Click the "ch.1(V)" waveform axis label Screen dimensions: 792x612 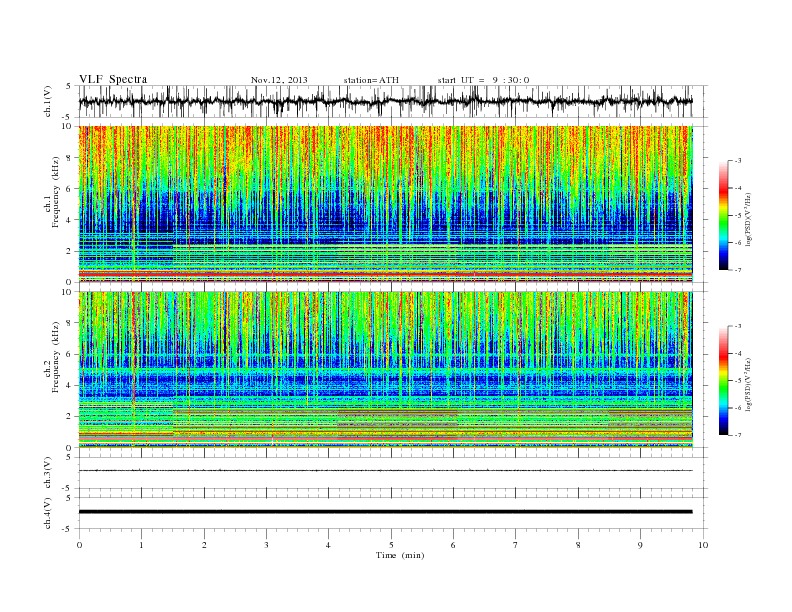[48, 101]
